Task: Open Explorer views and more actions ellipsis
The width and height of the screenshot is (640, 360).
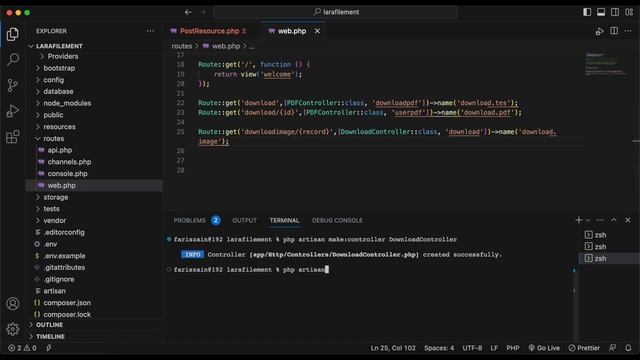Action: (x=151, y=31)
